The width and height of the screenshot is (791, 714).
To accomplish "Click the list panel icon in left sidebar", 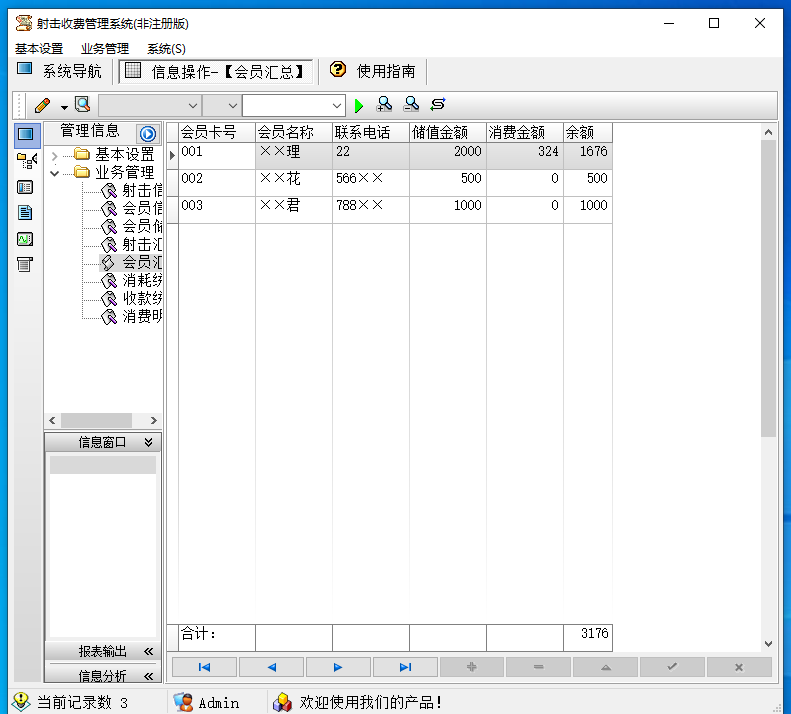I will 25,187.
